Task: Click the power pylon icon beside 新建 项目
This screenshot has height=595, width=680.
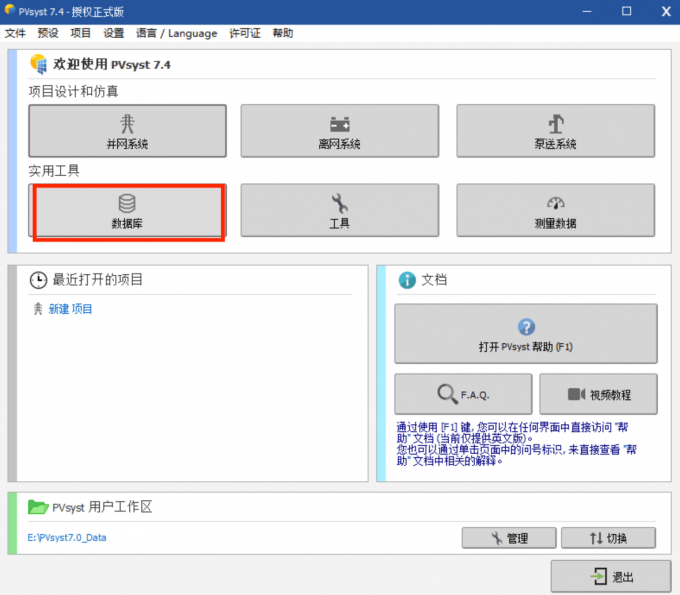Action: point(38,309)
